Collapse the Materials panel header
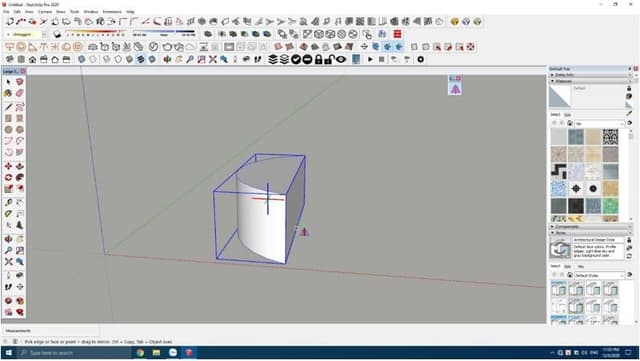This screenshot has height=361, width=640. tap(590, 81)
